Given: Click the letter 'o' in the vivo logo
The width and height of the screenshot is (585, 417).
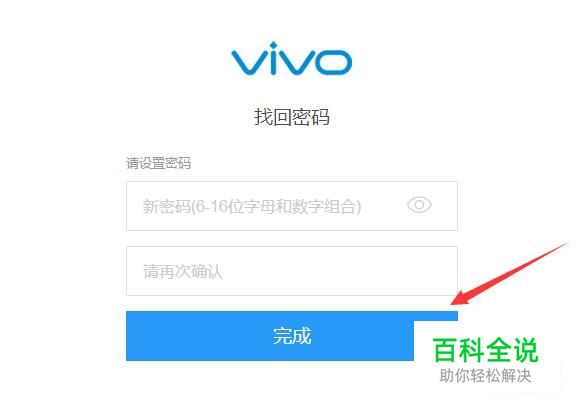Looking at the screenshot, I should point(332,63).
